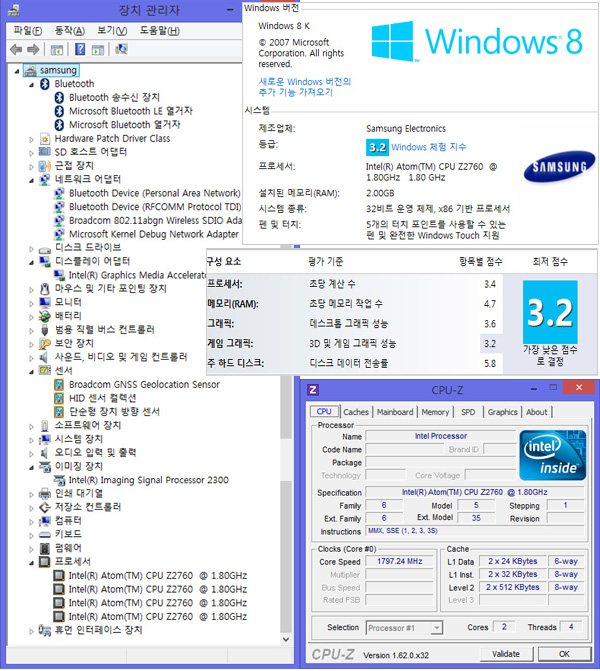Image resolution: width=600 pixels, height=671 pixels.
Task: Click the Hardware Patch Driver Class icon
Action: (x=45, y=139)
